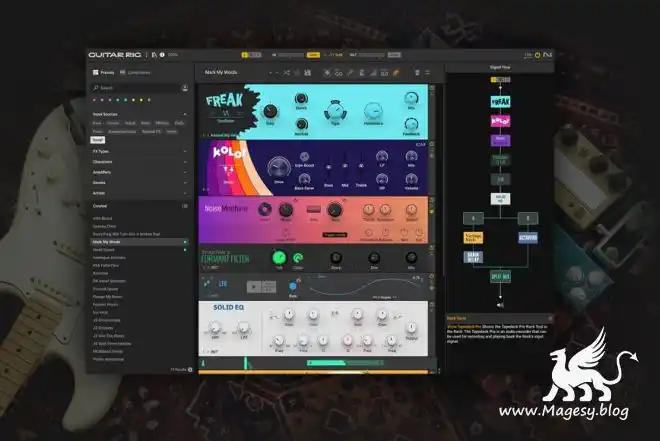
Task: Select the blue Octaverb block
Action: click(527, 238)
